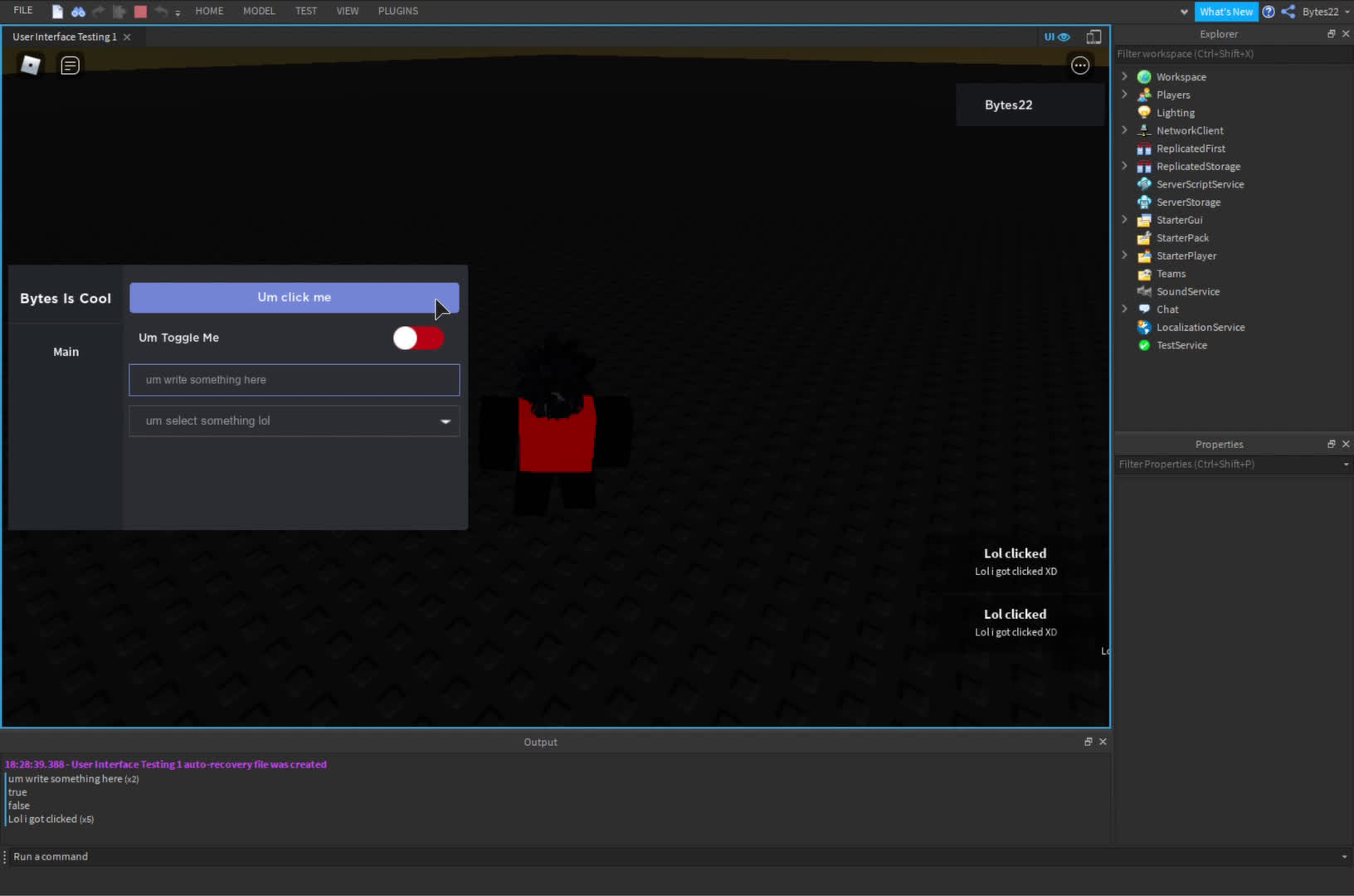Select the ReplicatedFirst icon
1354x896 pixels.
coord(1144,149)
